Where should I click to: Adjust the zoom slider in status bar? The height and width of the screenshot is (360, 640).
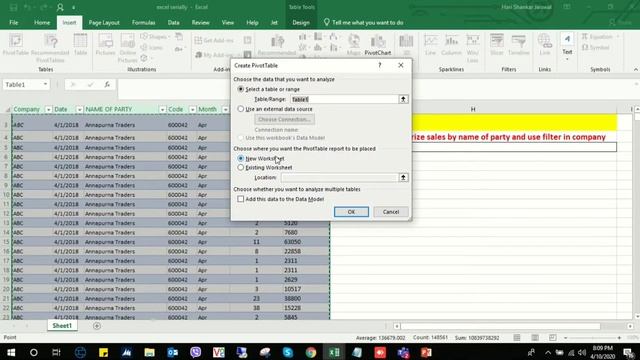click(x=592, y=338)
